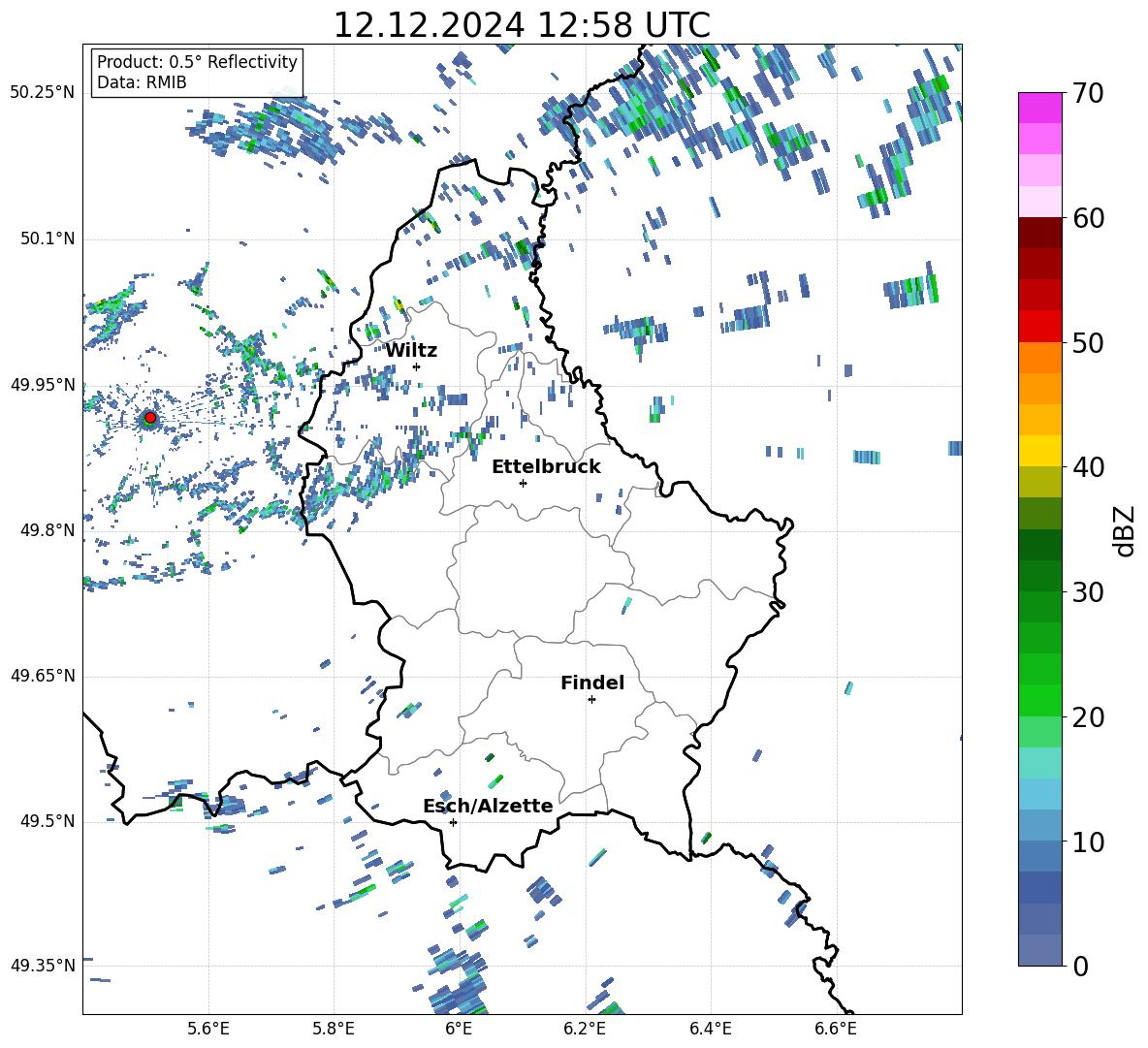The width and height of the screenshot is (1148, 1048).
Task: Click the Findel station cross marker
Action: tap(591, 700)
